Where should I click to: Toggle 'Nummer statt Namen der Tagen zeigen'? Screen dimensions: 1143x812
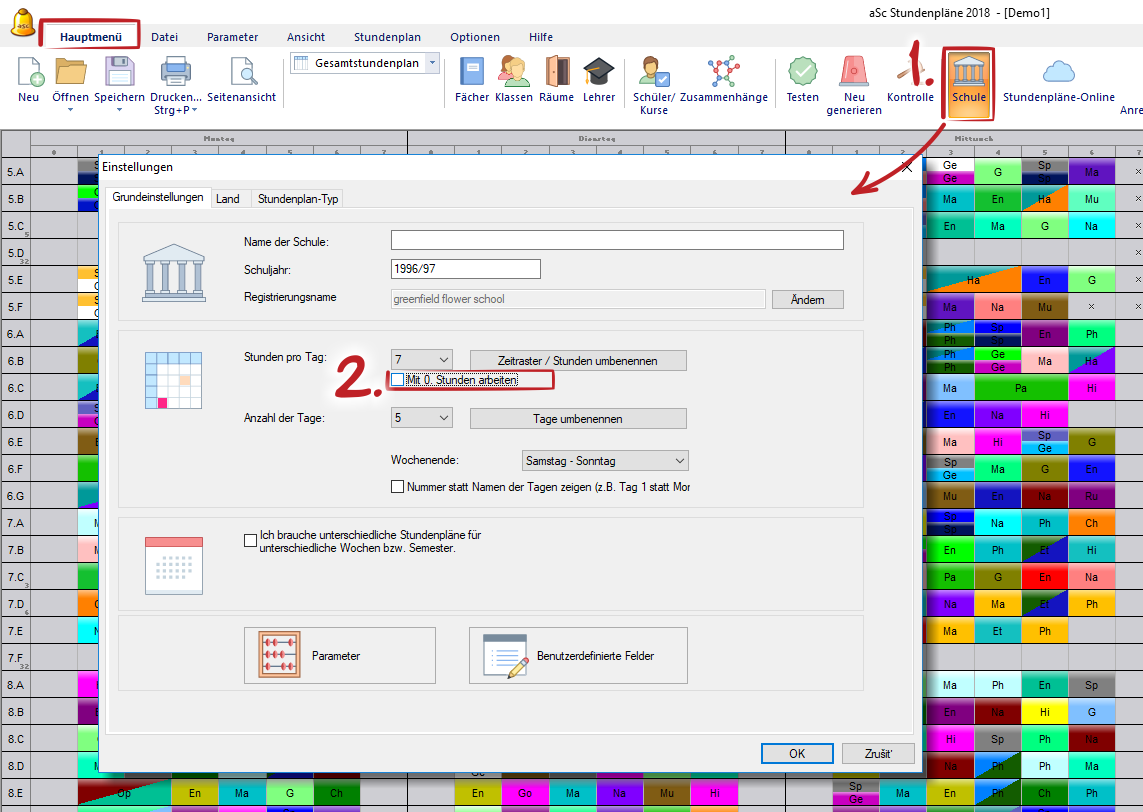[x=397, y=486]
